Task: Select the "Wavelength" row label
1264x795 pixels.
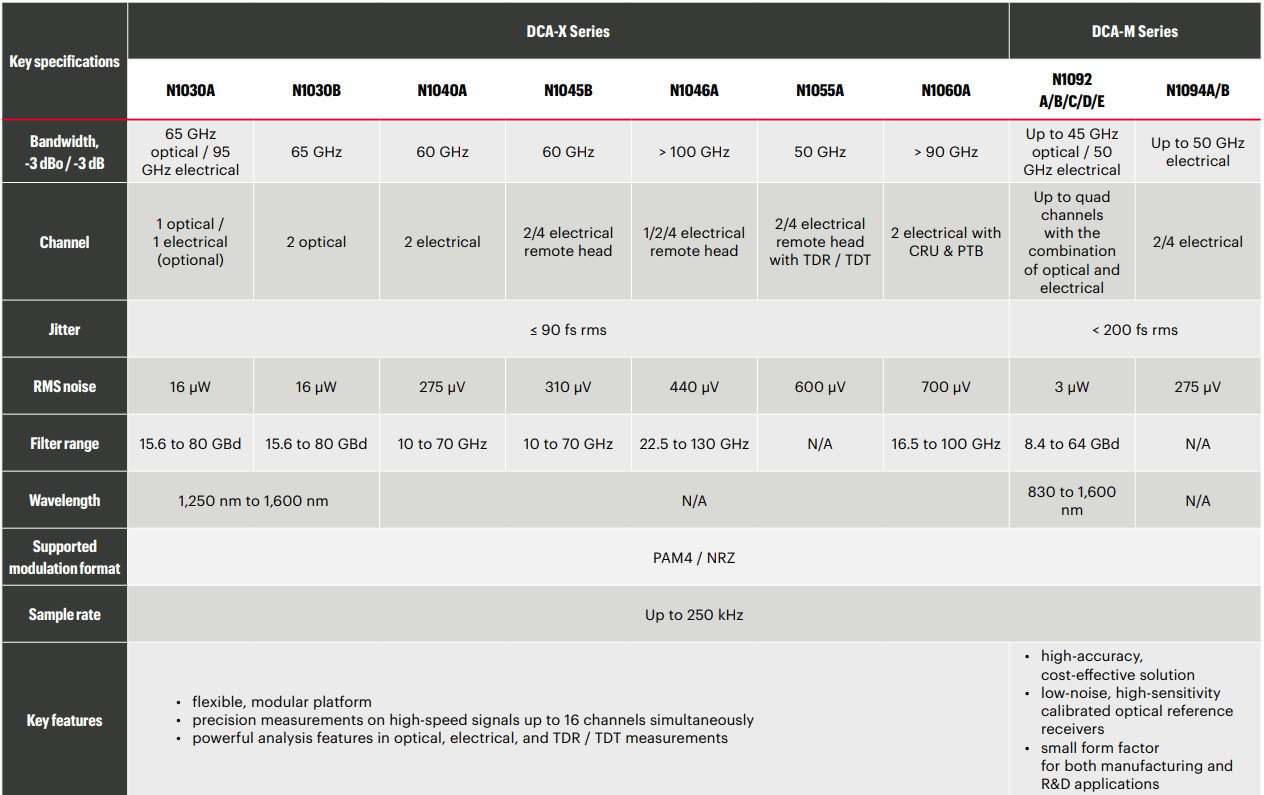Action: (x=64, y=500)
